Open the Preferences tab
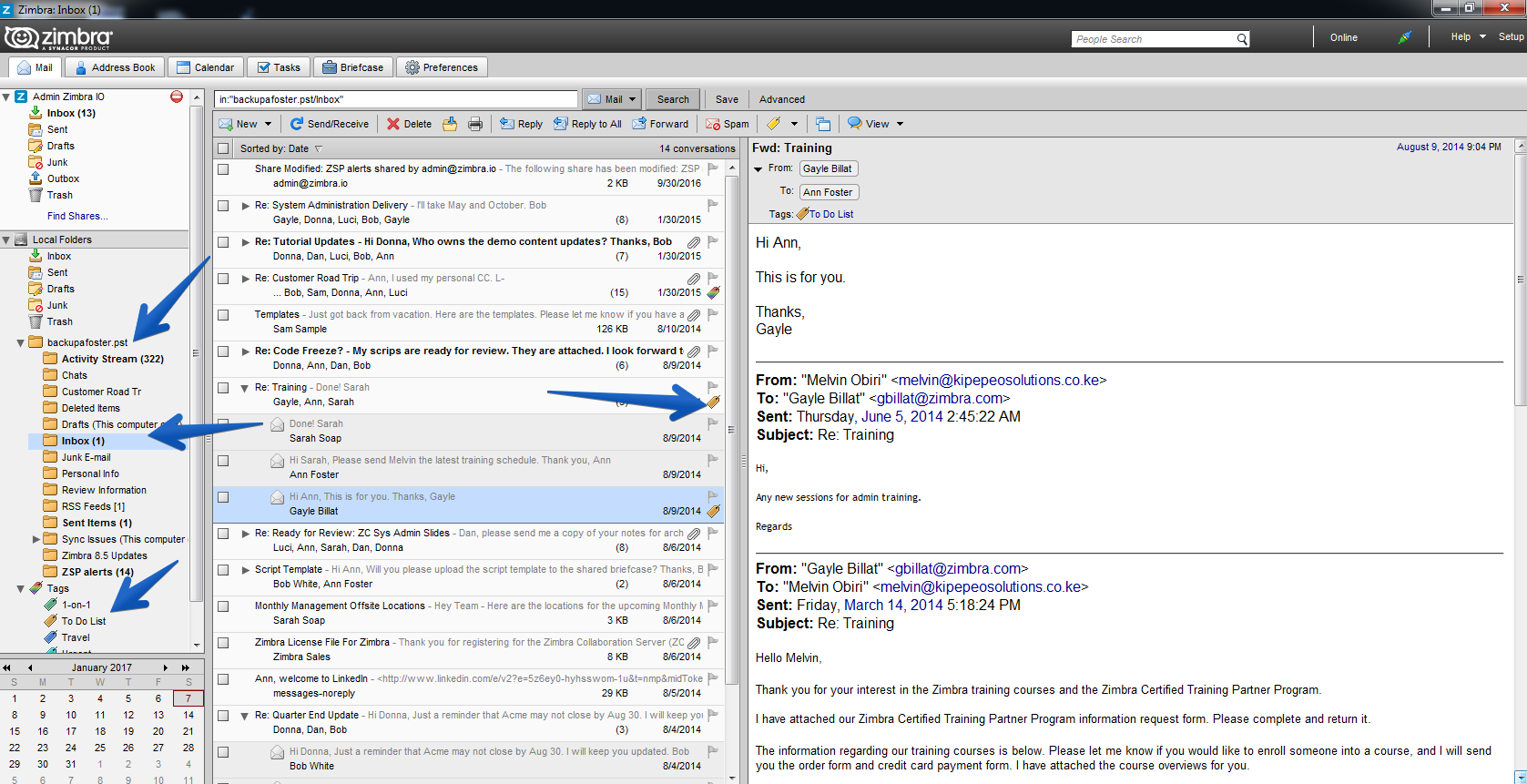 (x=442, y=67)
